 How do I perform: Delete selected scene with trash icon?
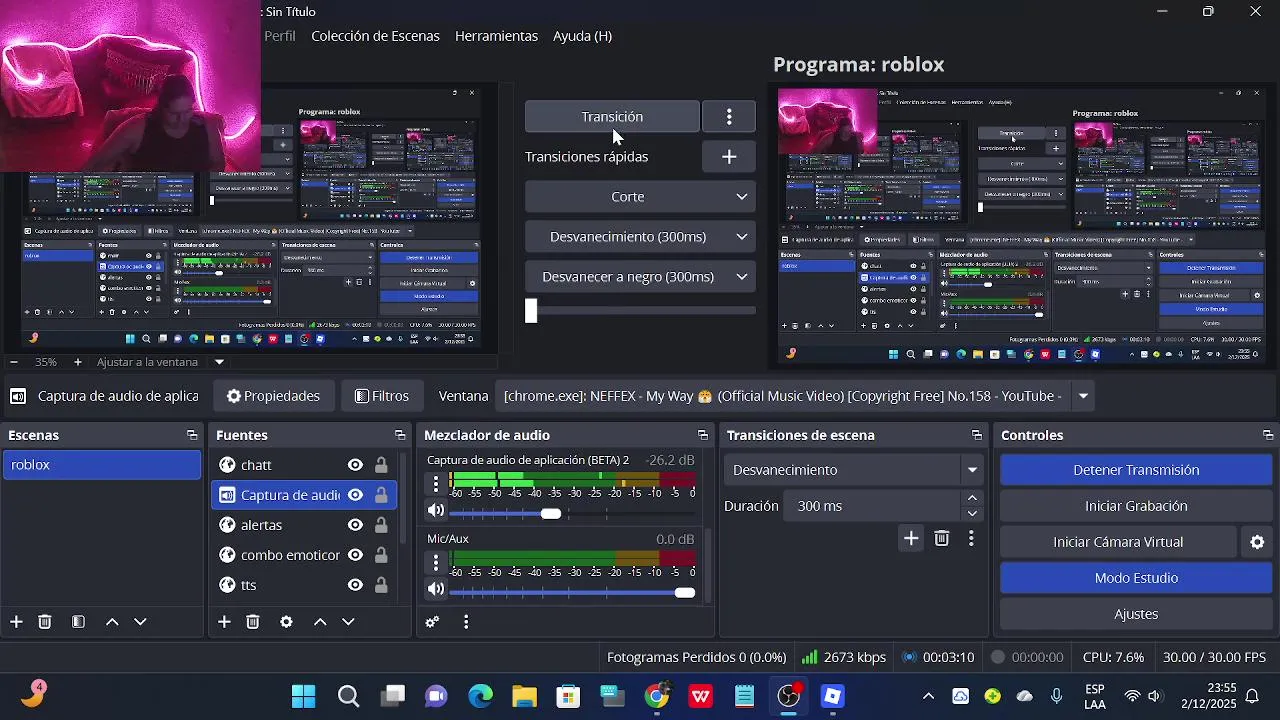[45, 622]
